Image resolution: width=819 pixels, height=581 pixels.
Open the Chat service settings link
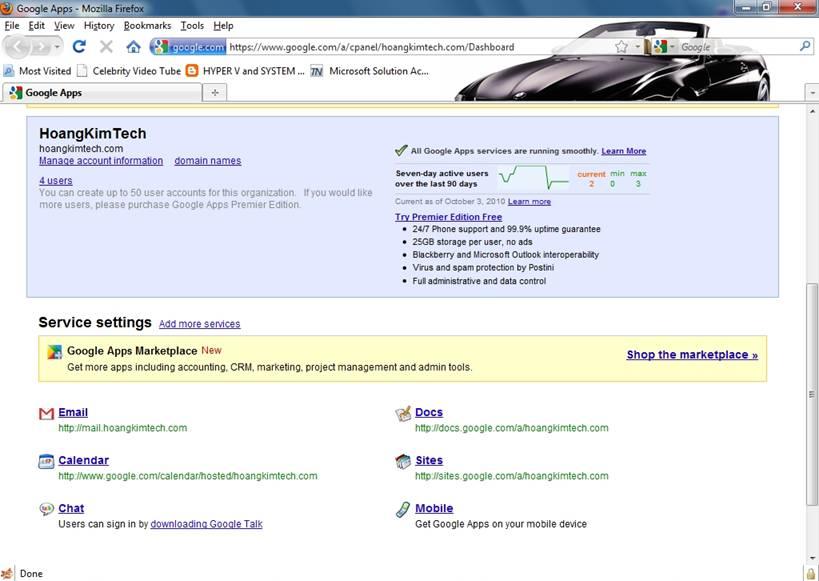click(71, 508)
